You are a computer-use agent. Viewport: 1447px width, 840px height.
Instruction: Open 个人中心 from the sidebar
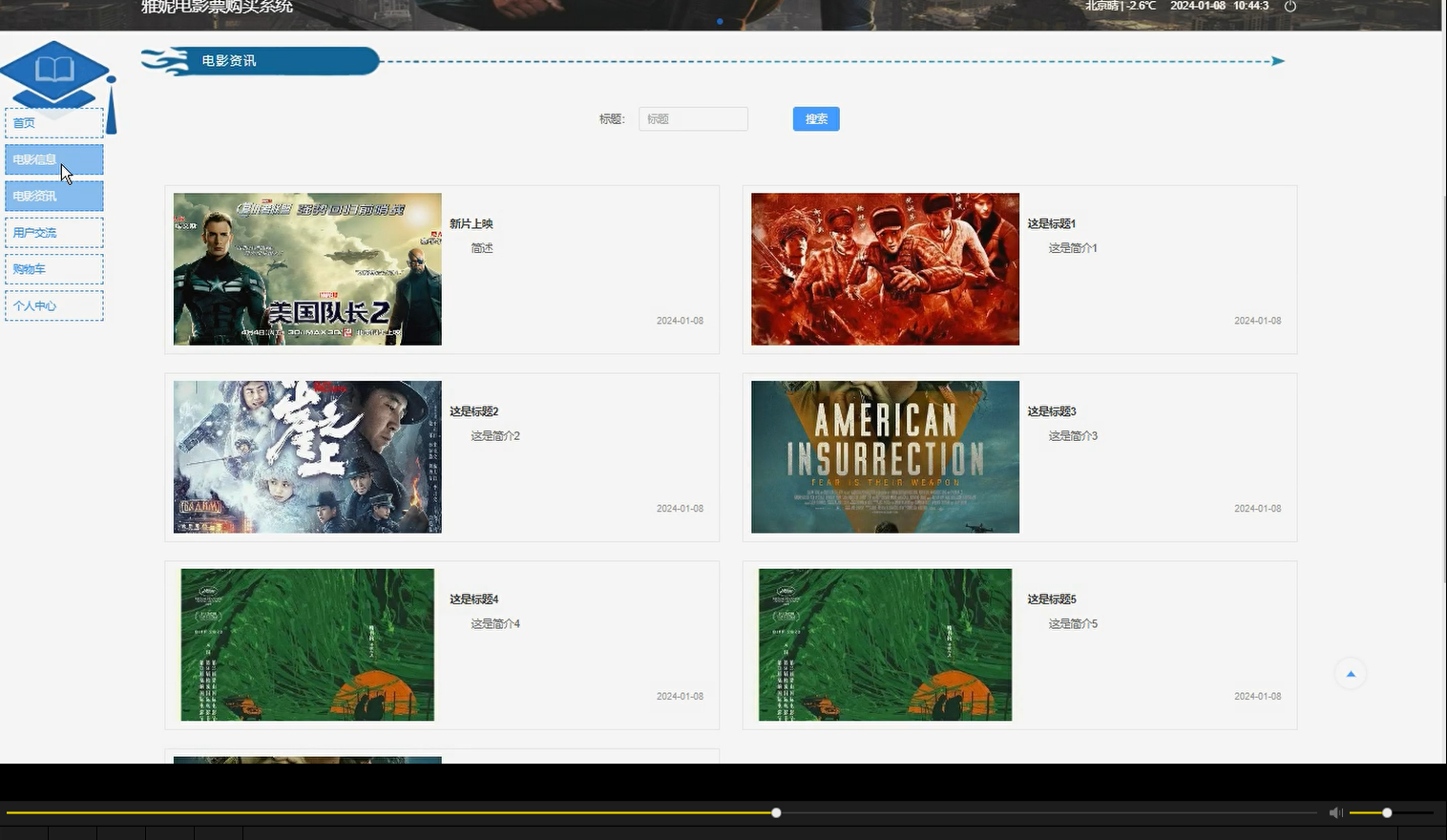click(x=54, y=305)
